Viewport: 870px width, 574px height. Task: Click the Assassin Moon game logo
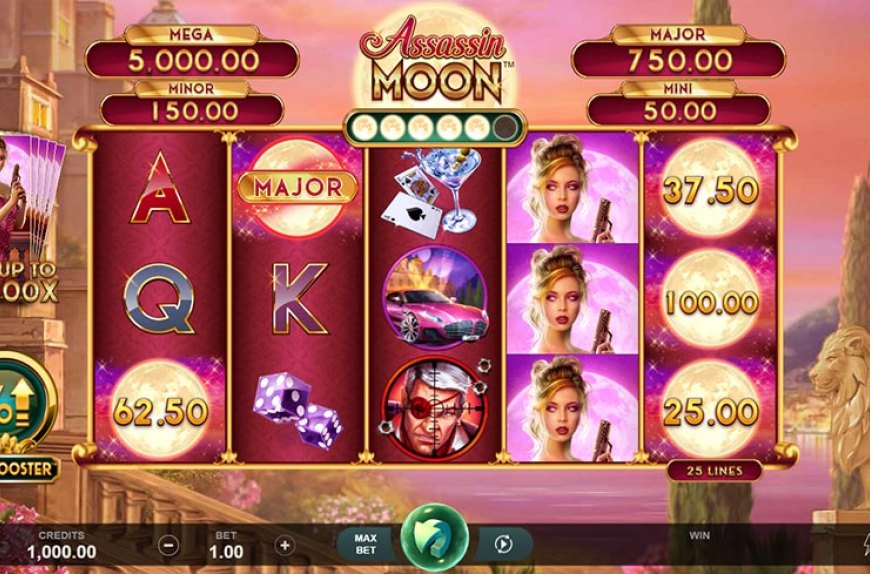435,60
